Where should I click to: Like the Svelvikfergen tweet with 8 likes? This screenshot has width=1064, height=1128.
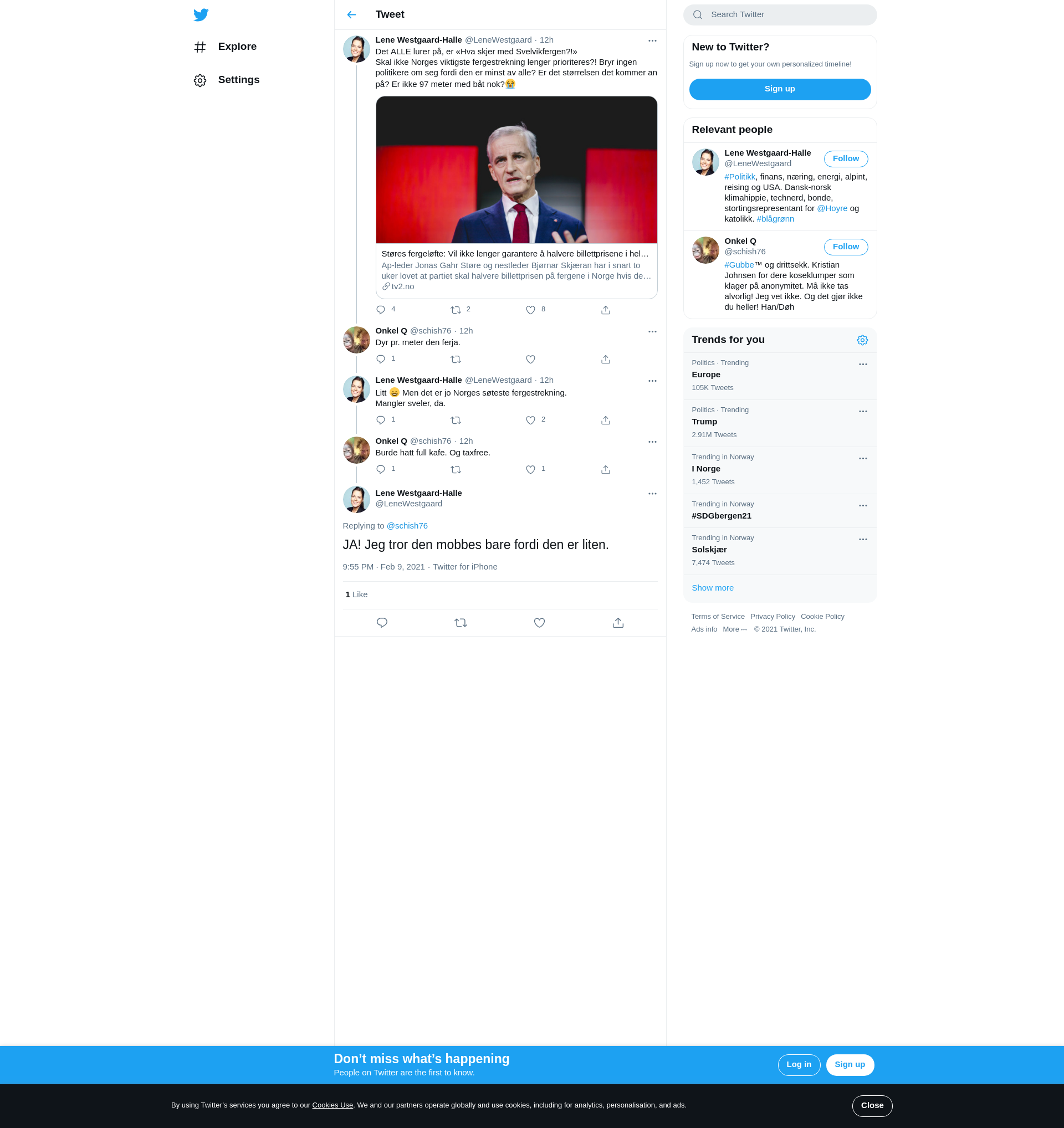(x=530, y=310)
